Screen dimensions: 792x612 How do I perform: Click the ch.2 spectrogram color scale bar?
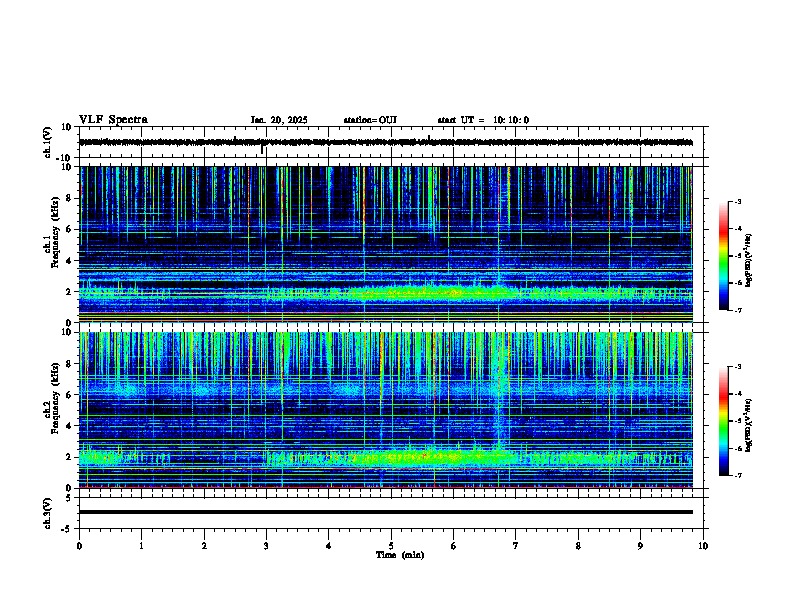723,421
